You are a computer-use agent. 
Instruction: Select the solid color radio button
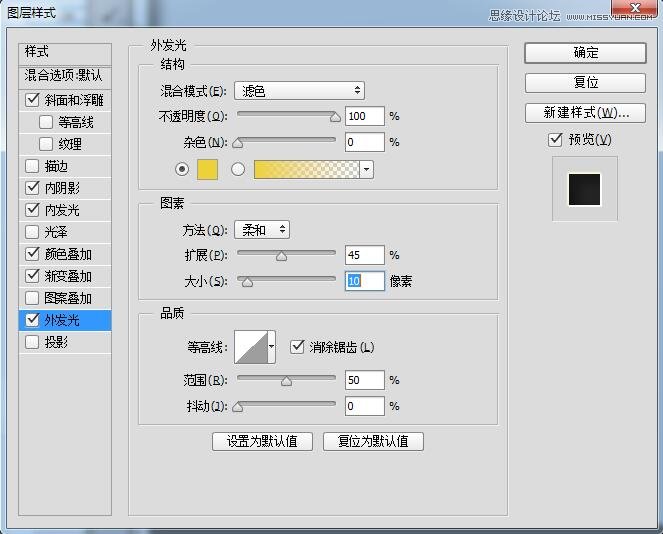tap(182, 170)
